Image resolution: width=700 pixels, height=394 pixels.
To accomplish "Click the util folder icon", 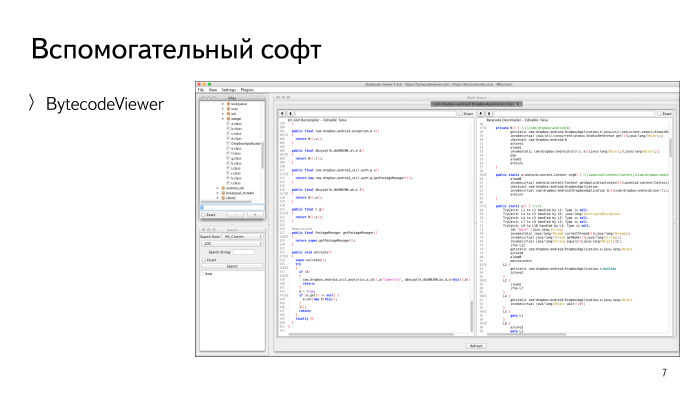I will click(x=228, y=114).
